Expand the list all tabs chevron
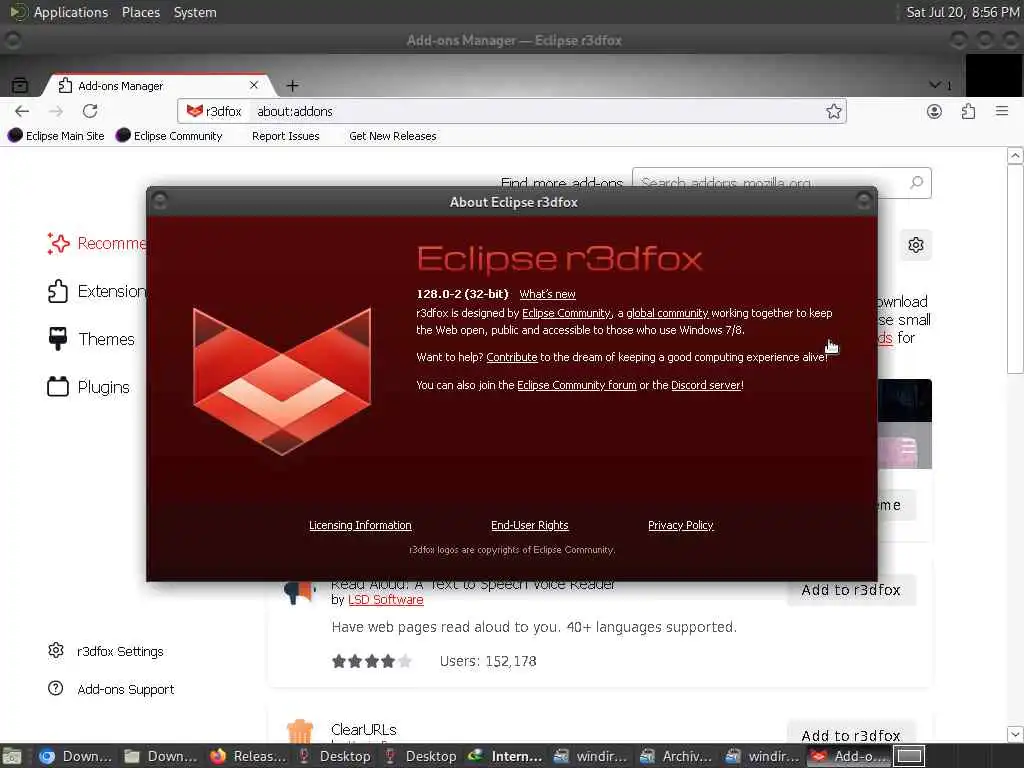This screenshot has height=768, width=1024. (935, 85)
